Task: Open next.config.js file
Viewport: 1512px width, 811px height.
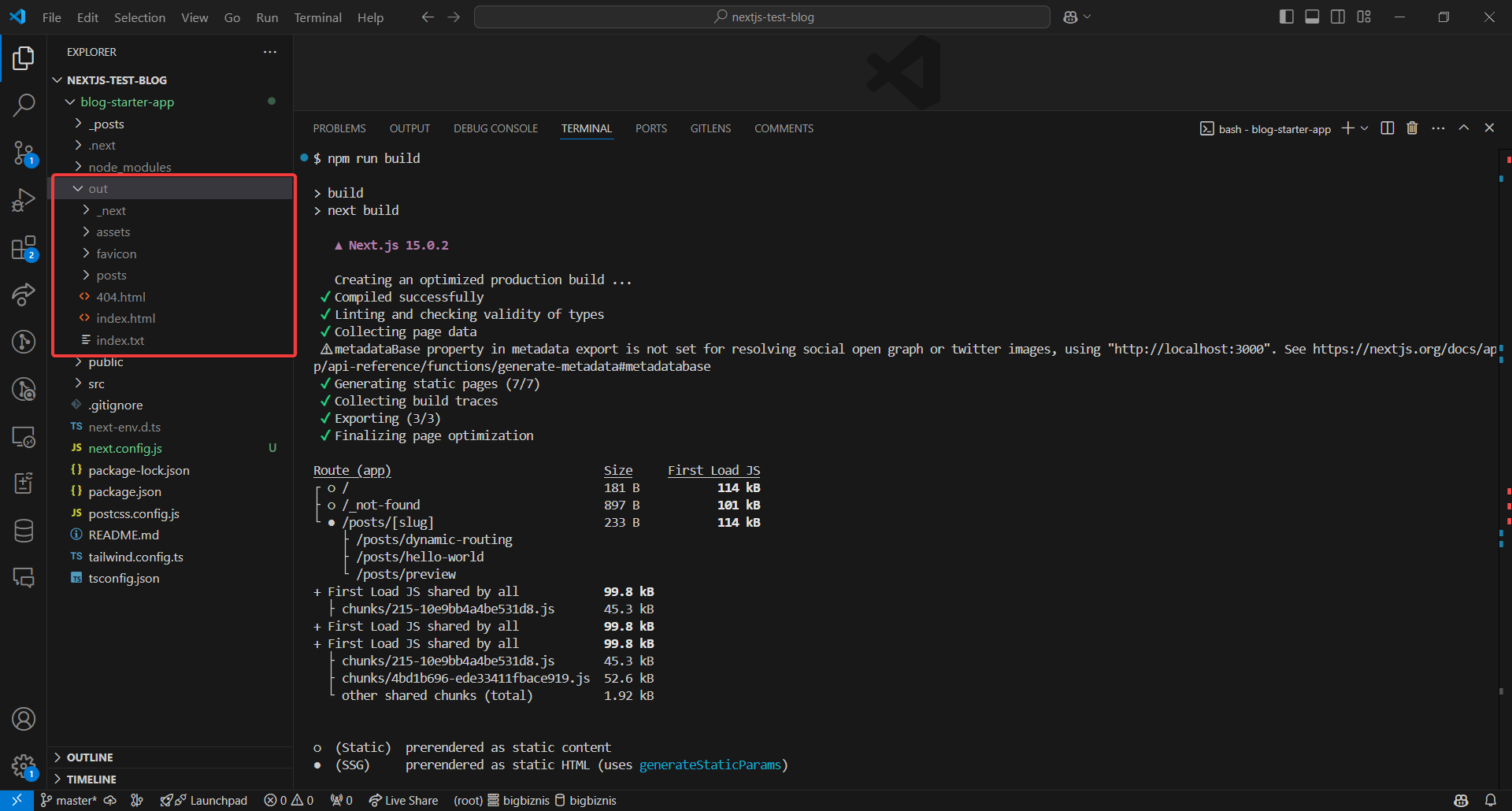Action: click(x=124, y=449)
